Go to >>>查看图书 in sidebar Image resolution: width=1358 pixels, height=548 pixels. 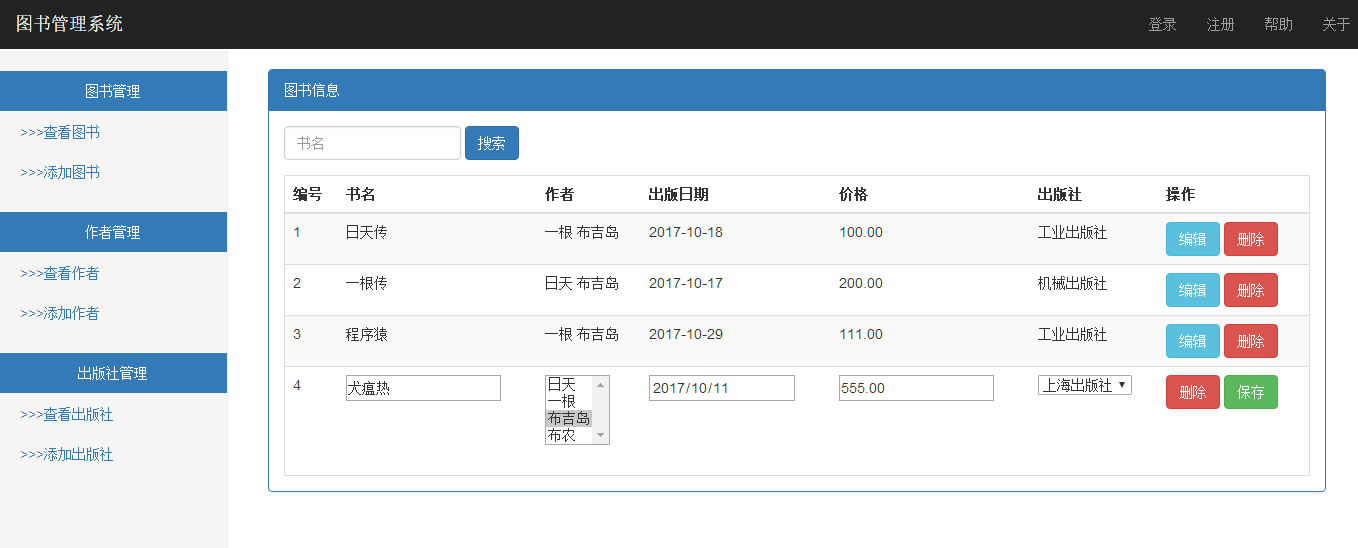pyautogui.click(x=60, y=132)
